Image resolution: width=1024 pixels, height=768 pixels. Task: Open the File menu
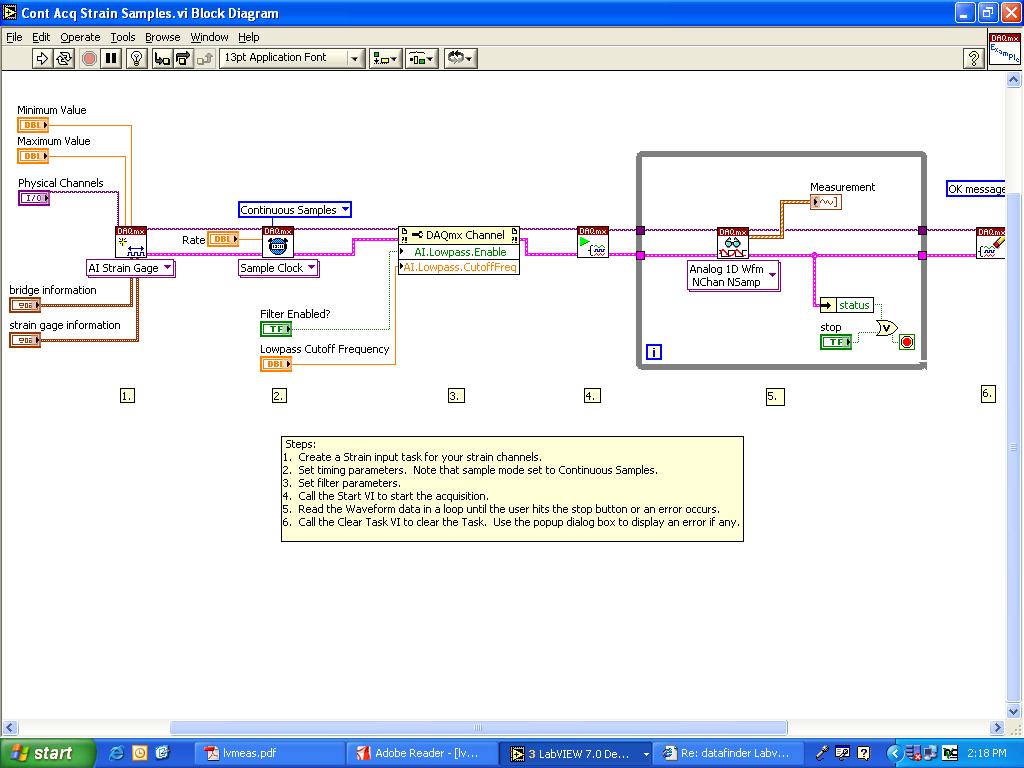click(x=14, y=37)
